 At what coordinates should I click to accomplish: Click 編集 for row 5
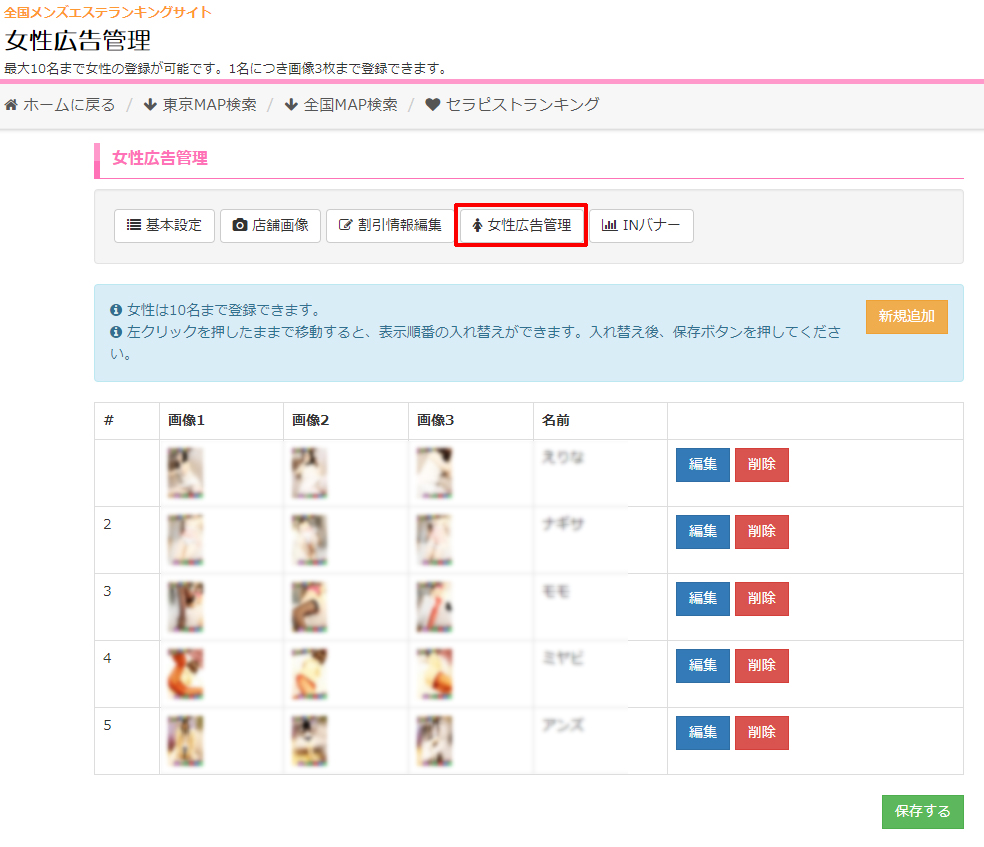703,733
